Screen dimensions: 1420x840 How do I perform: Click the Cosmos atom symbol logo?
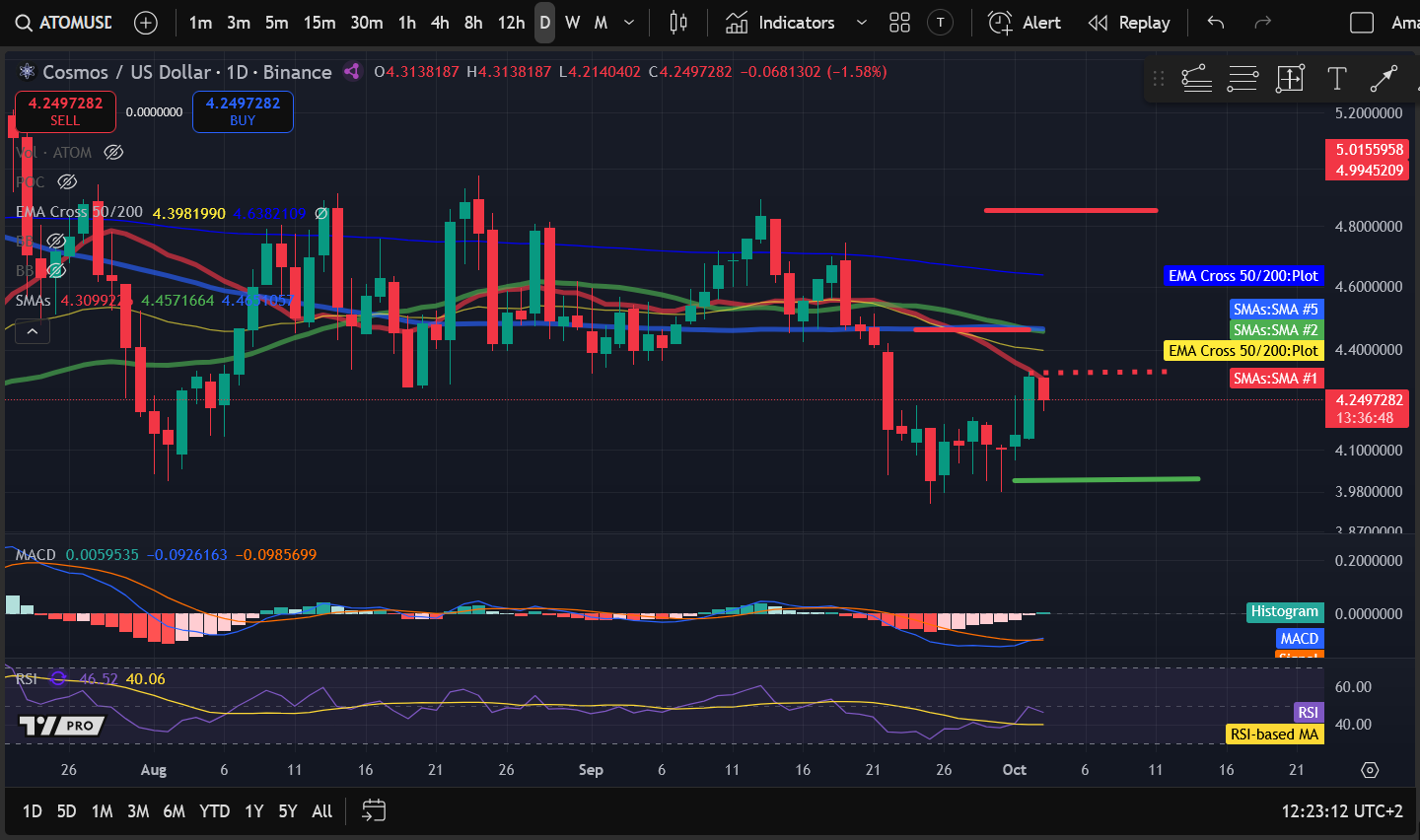(x=27, y=72)
